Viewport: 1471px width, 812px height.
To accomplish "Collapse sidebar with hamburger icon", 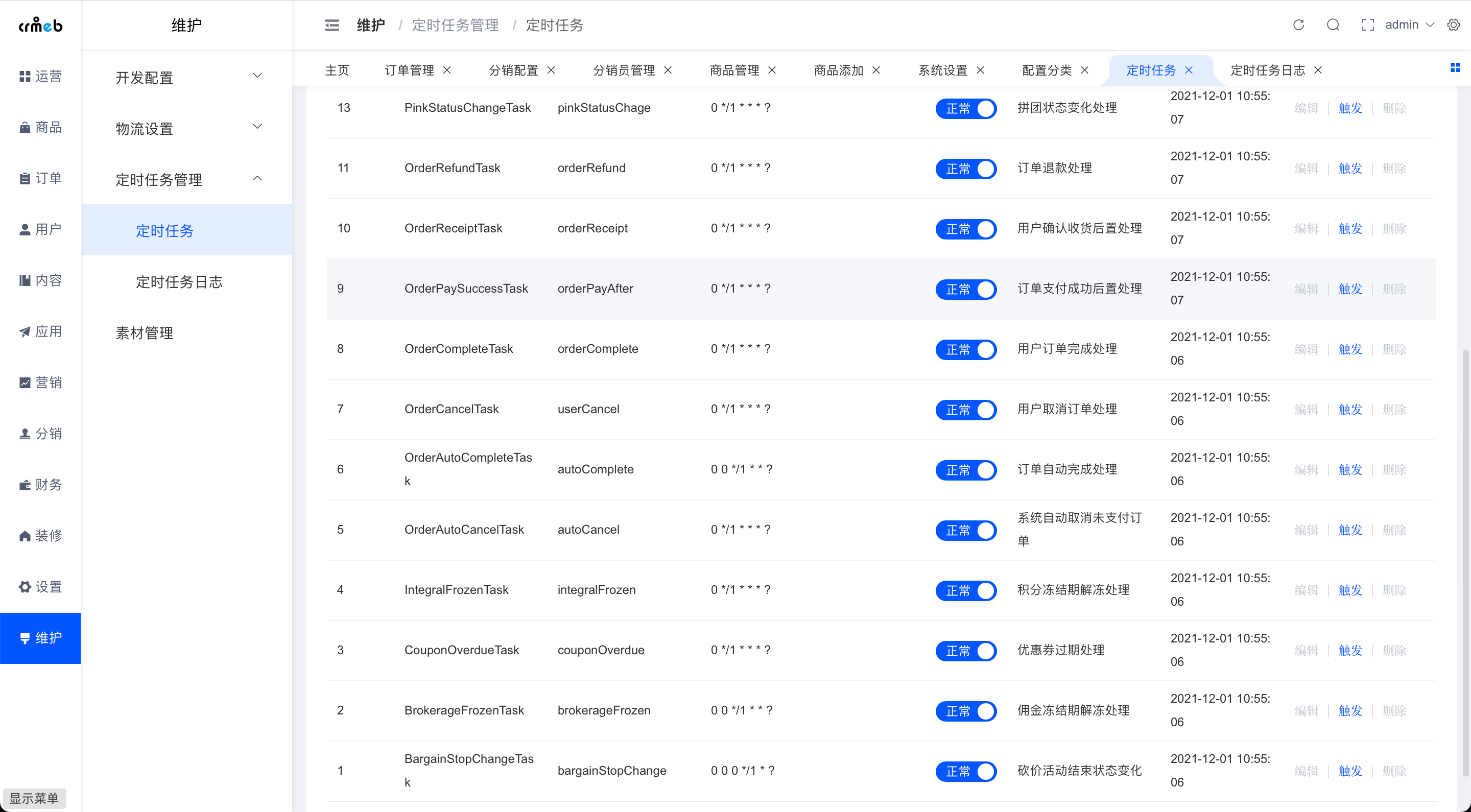I will coord(332,25).
